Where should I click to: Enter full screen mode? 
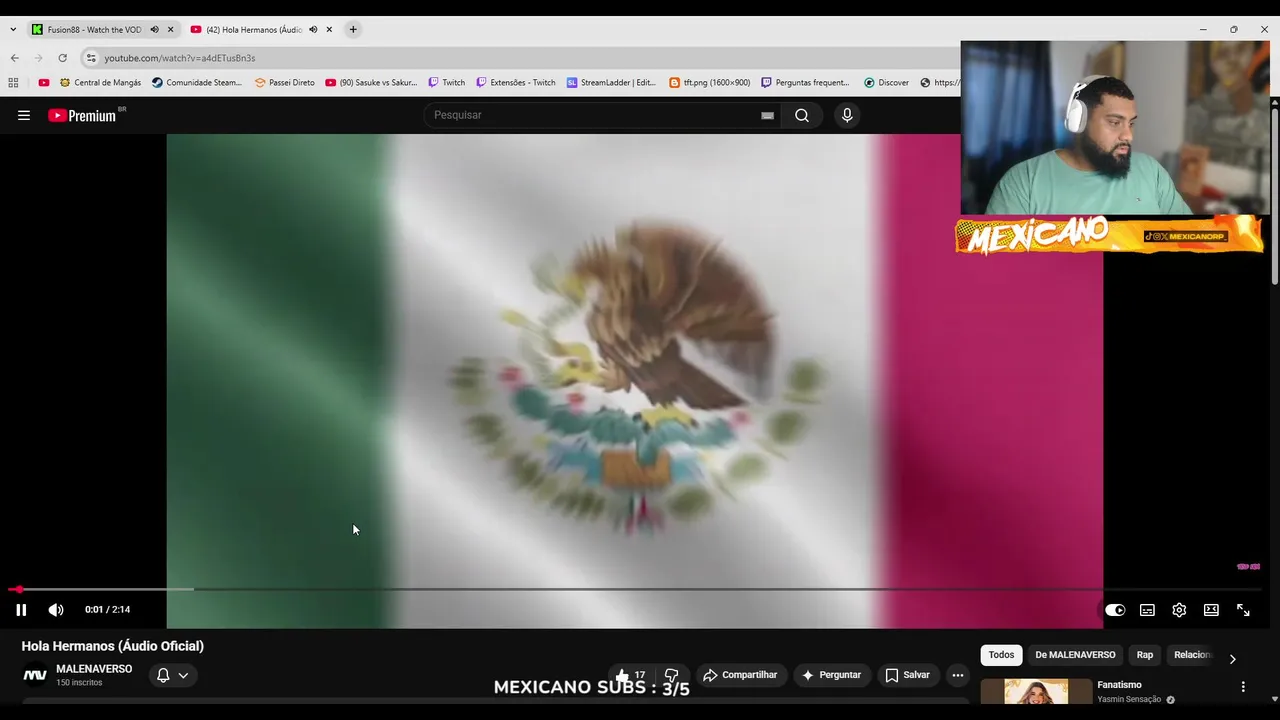tap(1243, 610)
